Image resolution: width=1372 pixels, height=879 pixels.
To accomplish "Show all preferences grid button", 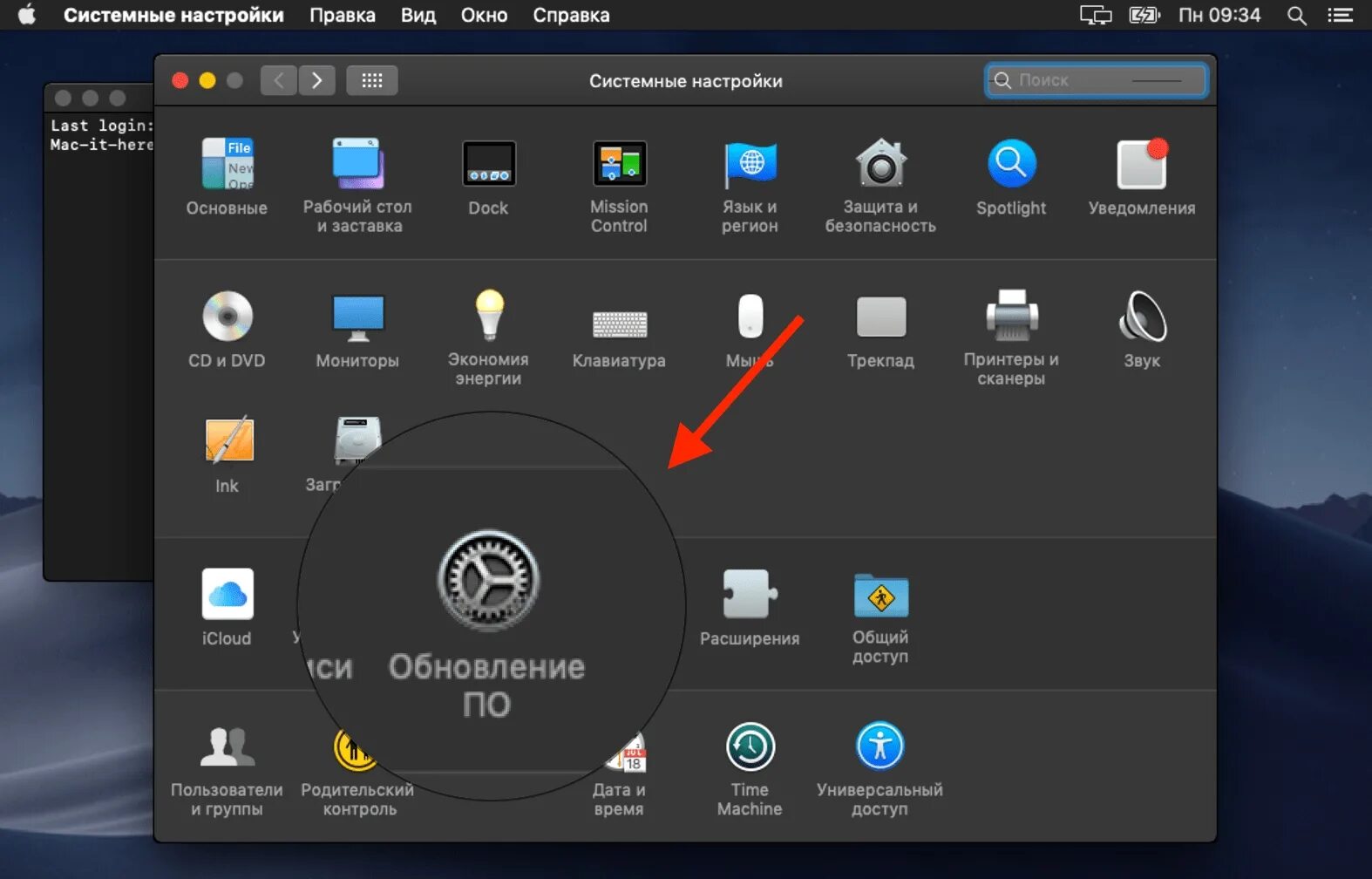I will (372, 80).
